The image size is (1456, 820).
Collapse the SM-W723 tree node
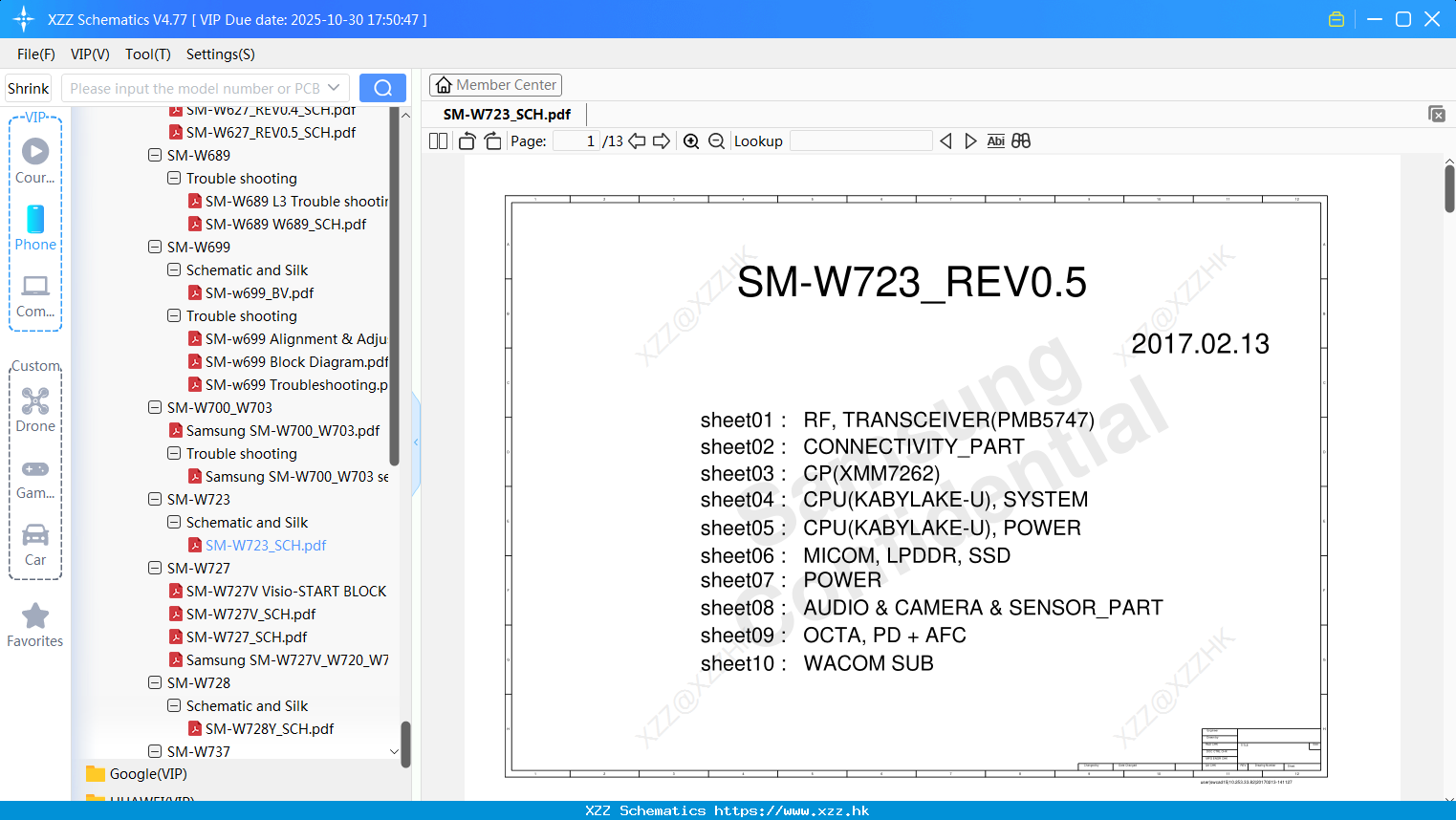click(x=155, y=499)
